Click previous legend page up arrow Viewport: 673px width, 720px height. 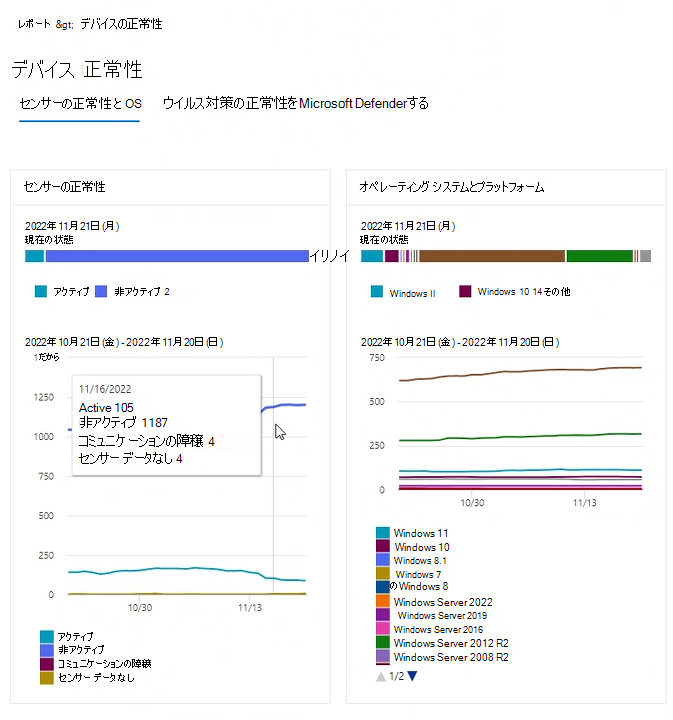pyautogui.click(x=381, y=676)
